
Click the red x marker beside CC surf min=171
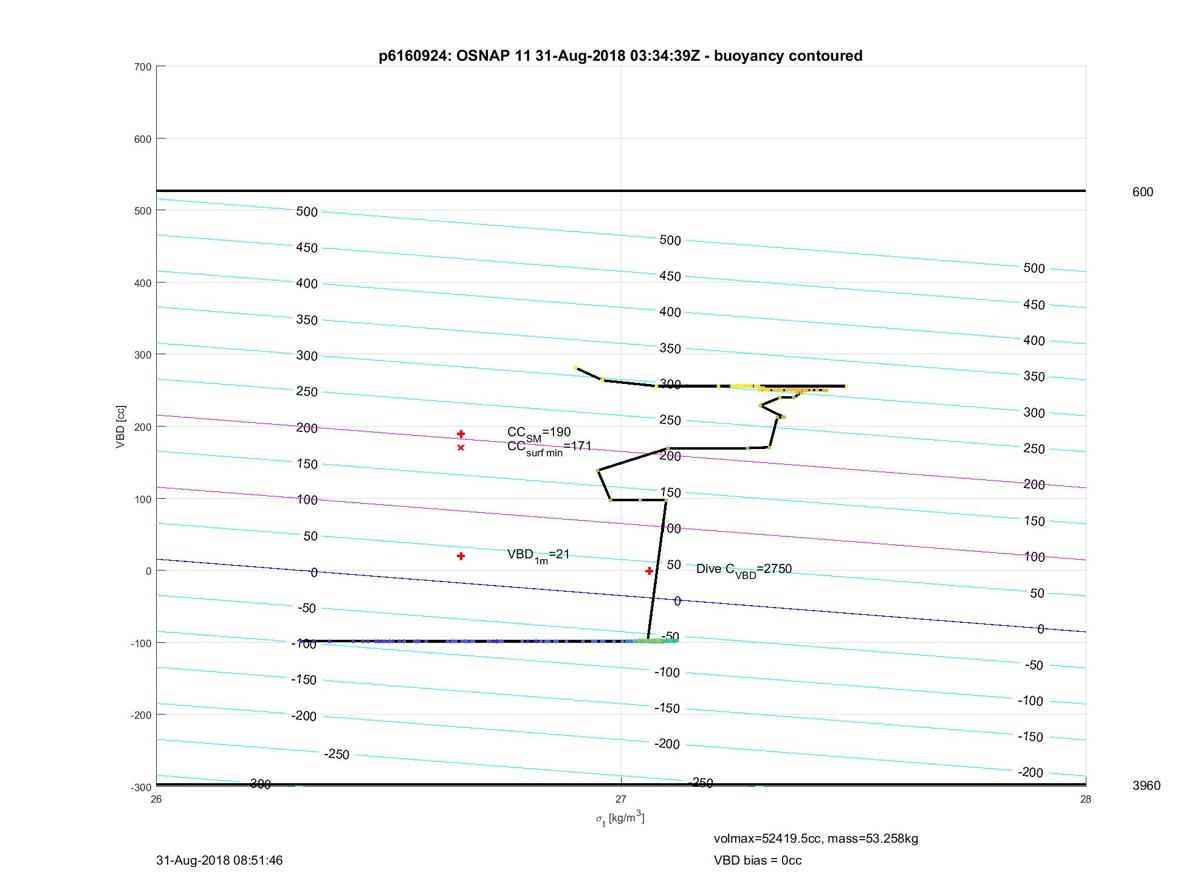[x=461, y=447]
